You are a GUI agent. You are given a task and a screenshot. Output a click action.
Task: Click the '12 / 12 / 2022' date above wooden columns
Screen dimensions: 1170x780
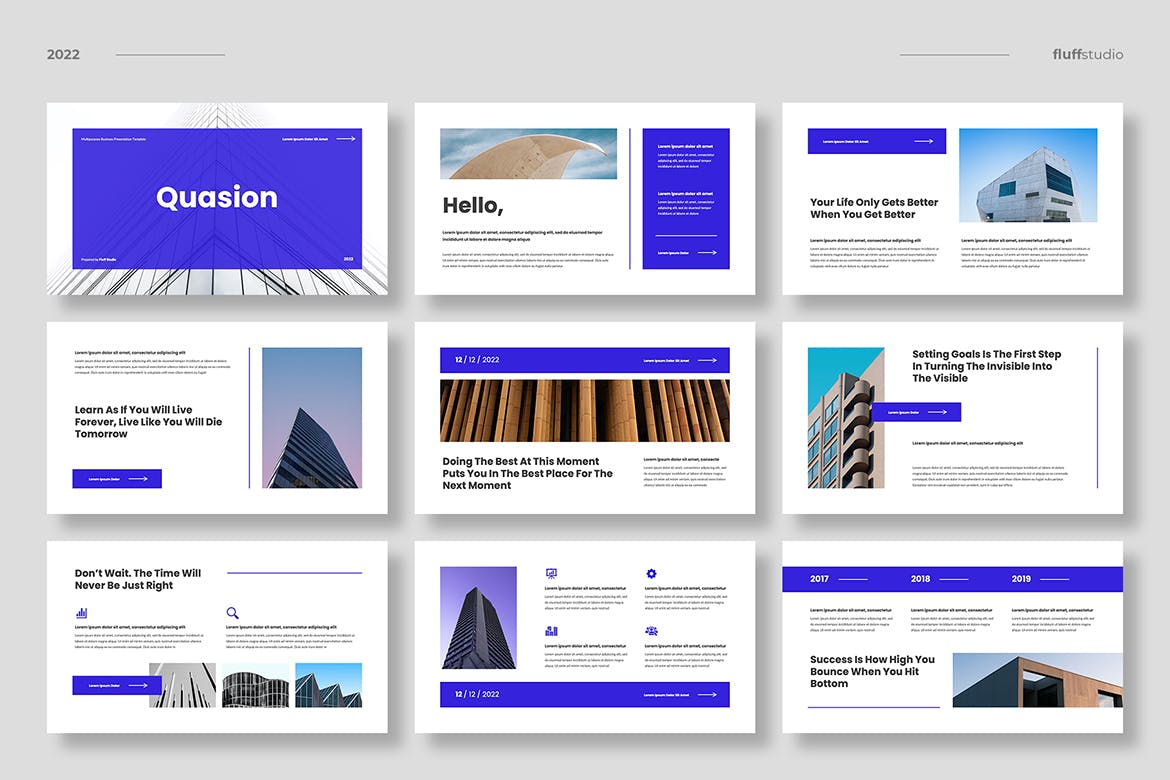pos(477,360)
